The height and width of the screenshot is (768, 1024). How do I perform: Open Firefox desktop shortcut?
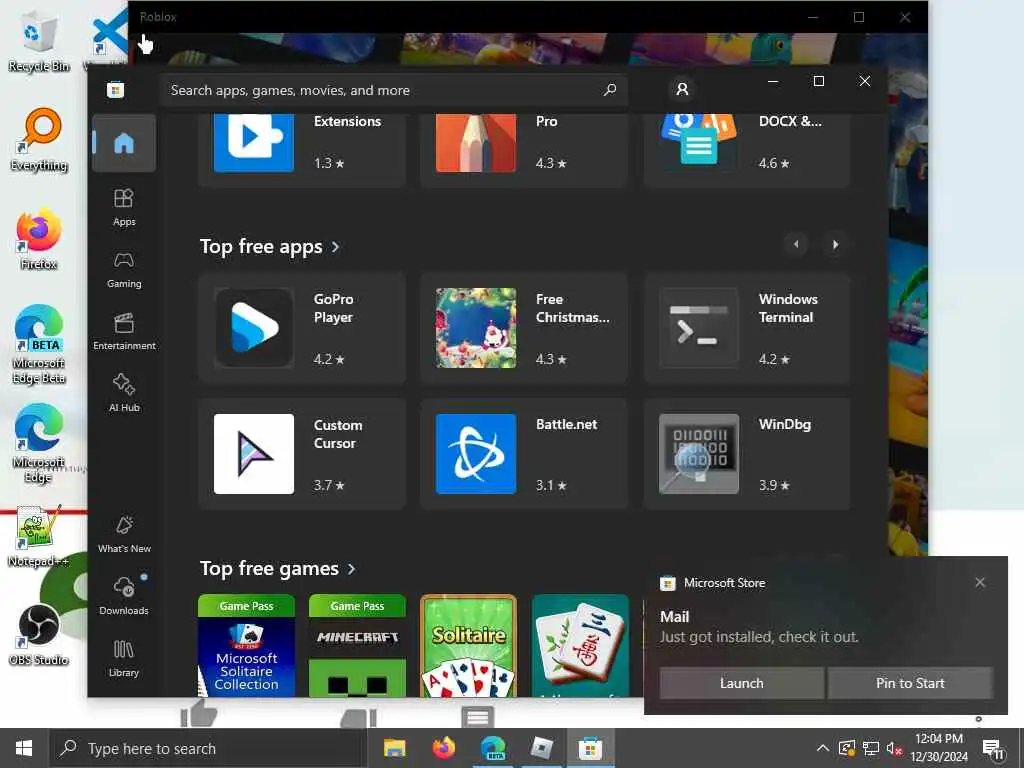click(39, 239)
